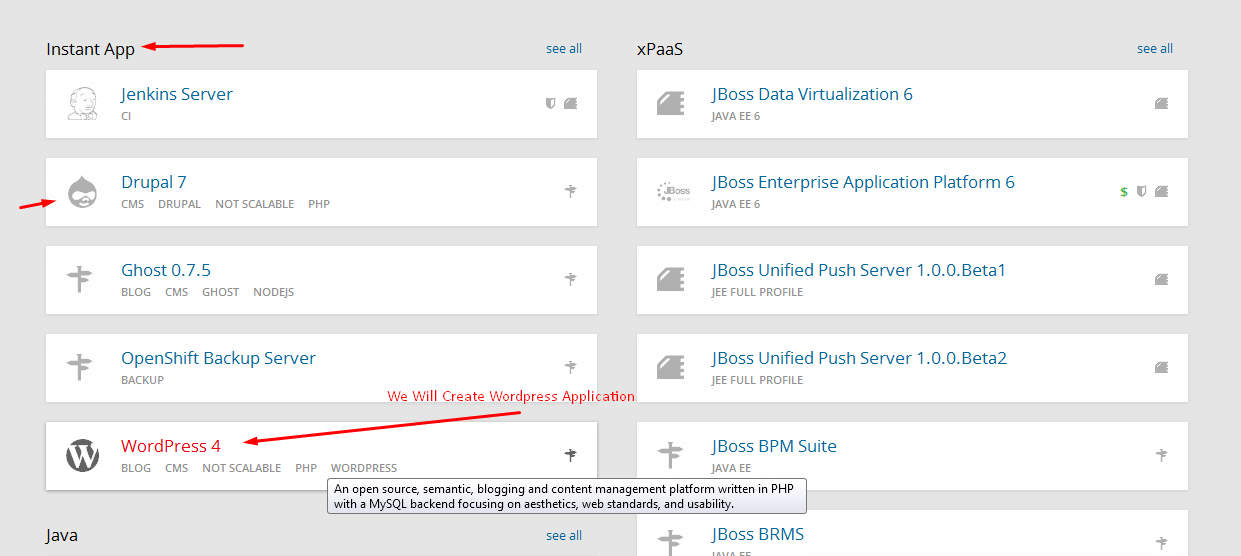Click JAVA EE tag under JBoss BPM Suite

[731, 468]
